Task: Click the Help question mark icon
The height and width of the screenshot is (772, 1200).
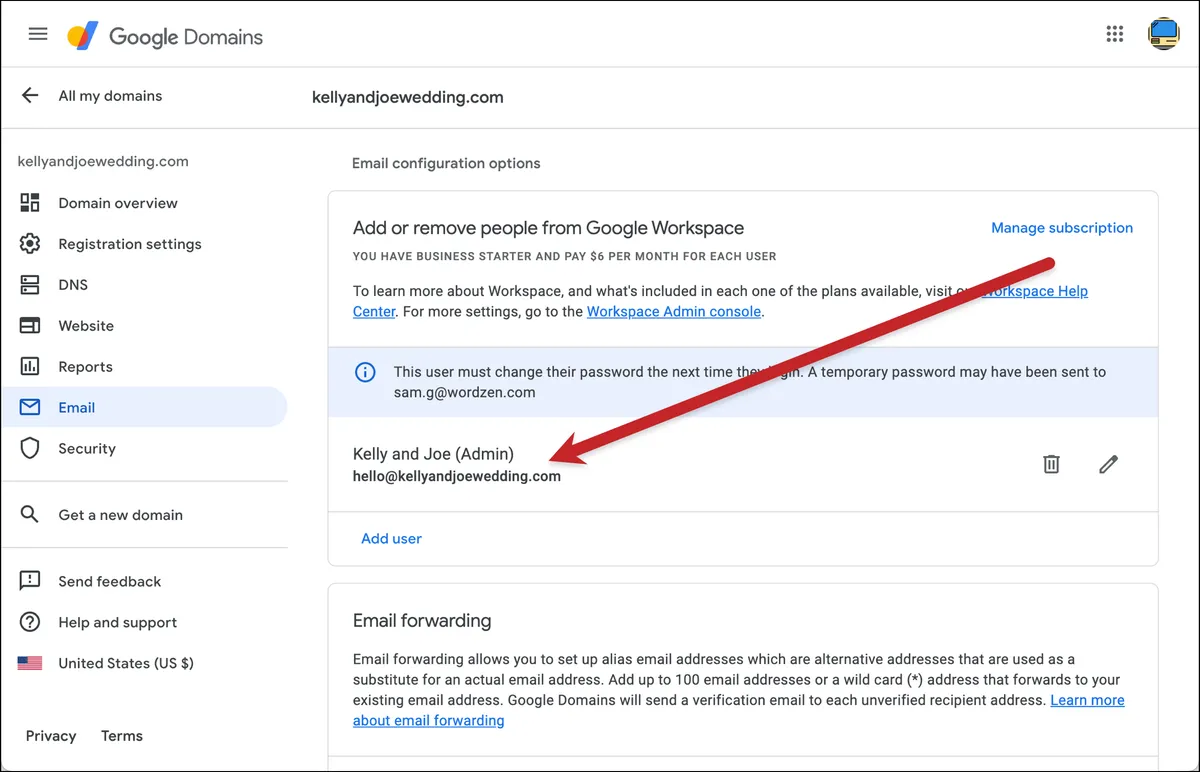Action: 30,622
